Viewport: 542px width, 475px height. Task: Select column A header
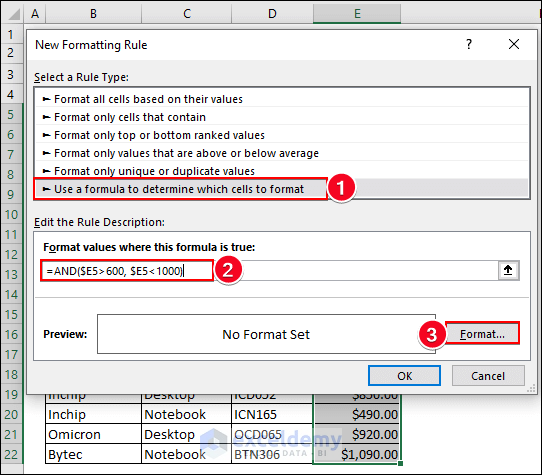pyautogui.click(x=35, y=14)
